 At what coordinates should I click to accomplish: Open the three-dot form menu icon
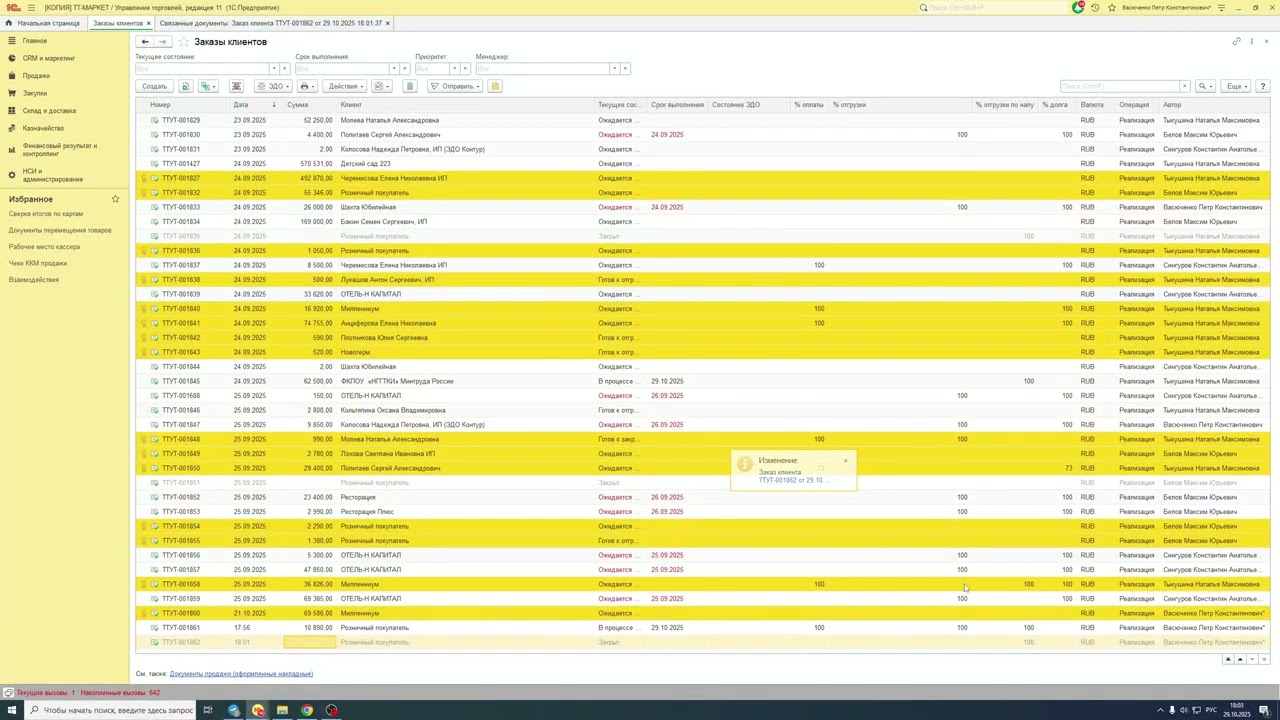point(1251,42)
